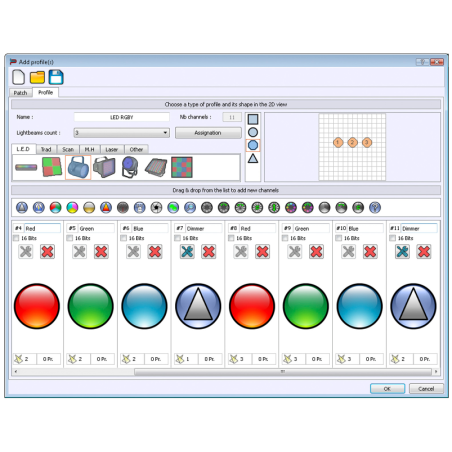452x452 pixels.
Task: Open the M.H fixture category tab
Action: [x=90, y=149]
